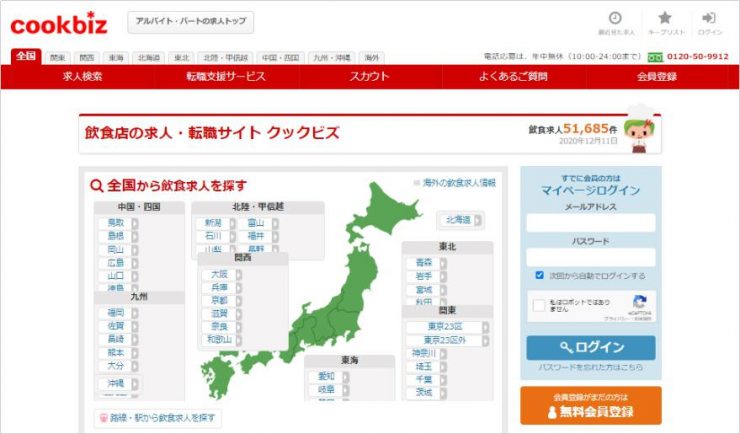
Task: Select the 和歌山 prefecture link
Action: coord(219,339)
